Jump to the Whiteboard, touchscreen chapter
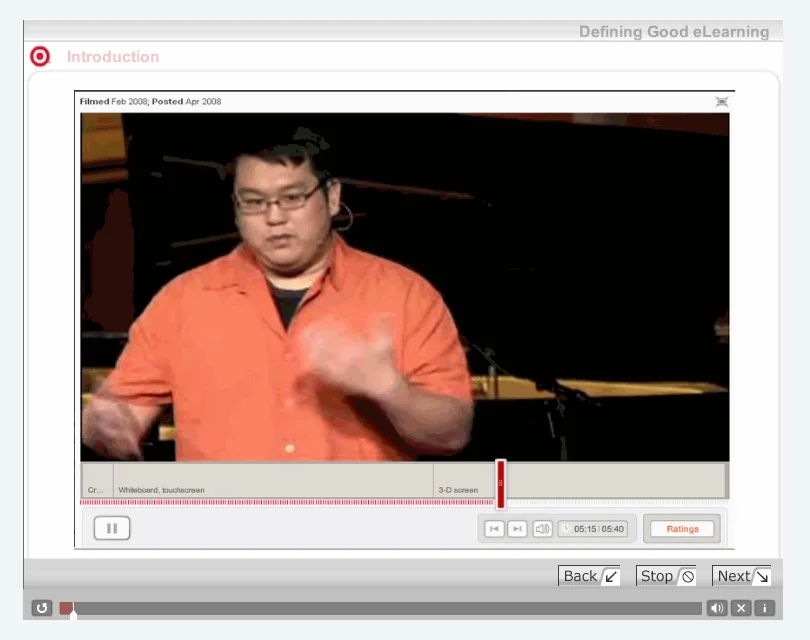The width and height of the screenshot is (810, 640). tap(273, 481)
